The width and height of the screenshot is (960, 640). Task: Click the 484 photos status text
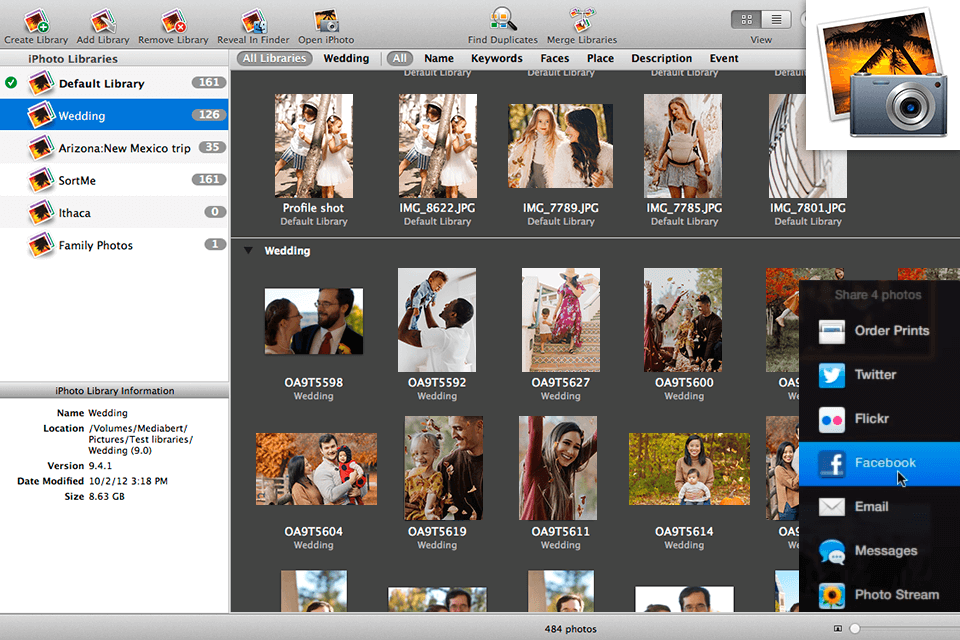[x=571, y=629]
